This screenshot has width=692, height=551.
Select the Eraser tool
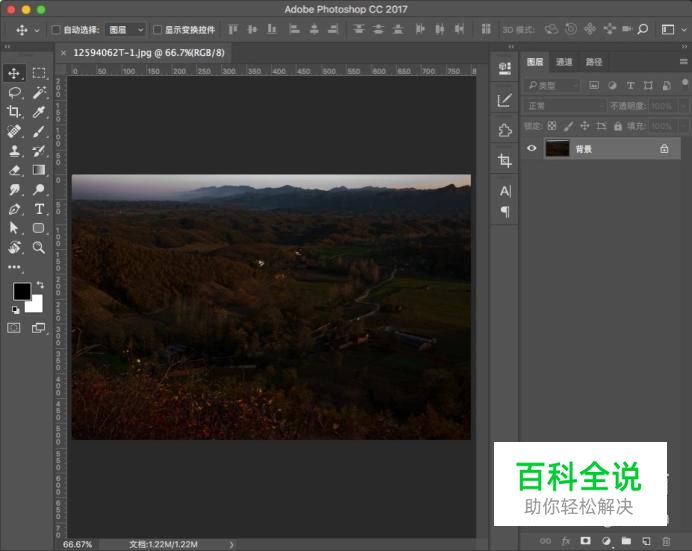(15, 170)
